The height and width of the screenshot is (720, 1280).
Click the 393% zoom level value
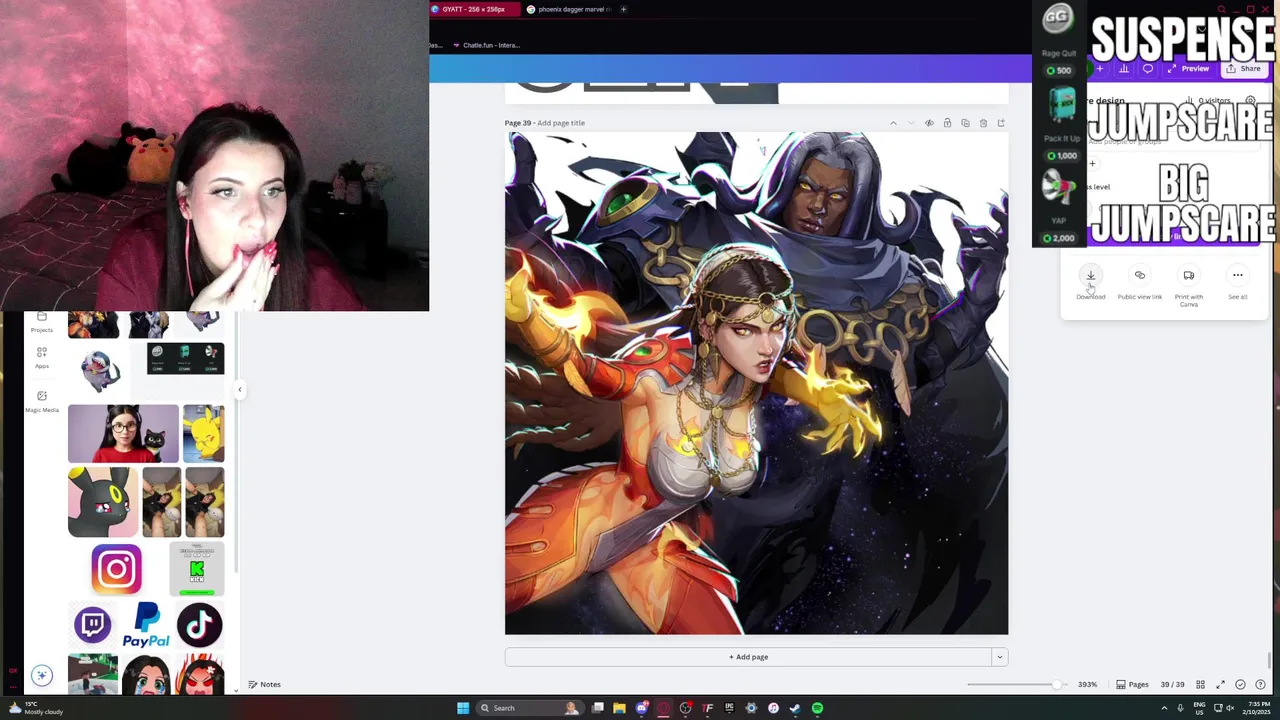(1087, 685)
